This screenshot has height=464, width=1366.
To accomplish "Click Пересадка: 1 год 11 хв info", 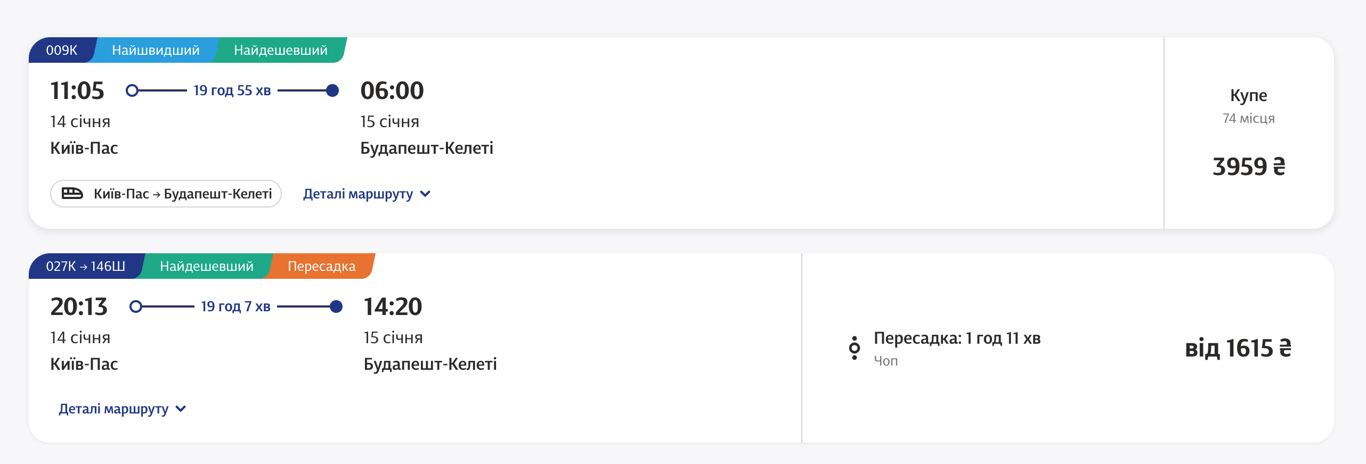I will click(956, 338).
